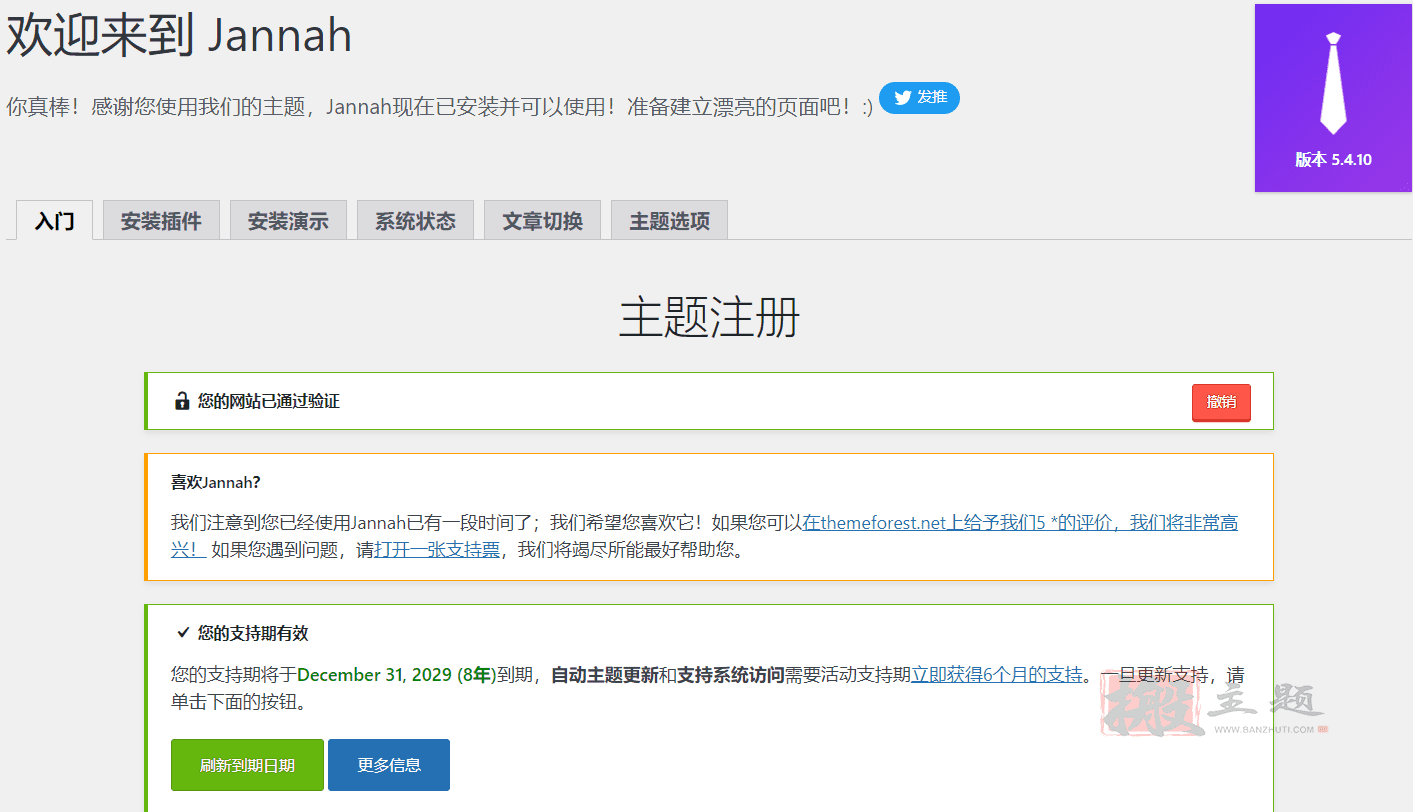The height and width of the screenshot is (812, 1413).
Task: Switch to the 安装演示 tab
Action: (x=288, y=221)
